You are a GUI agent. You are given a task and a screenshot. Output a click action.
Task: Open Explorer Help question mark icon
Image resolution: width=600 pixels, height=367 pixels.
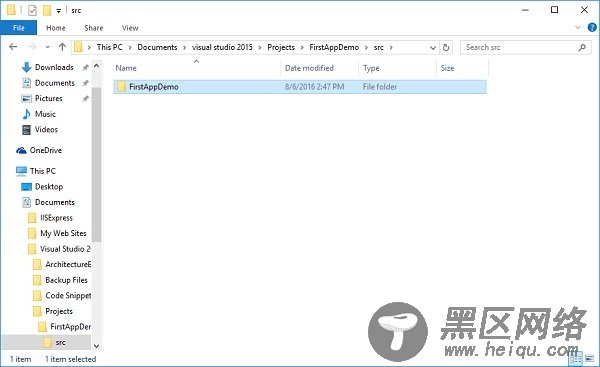click(x=592, y=28)
